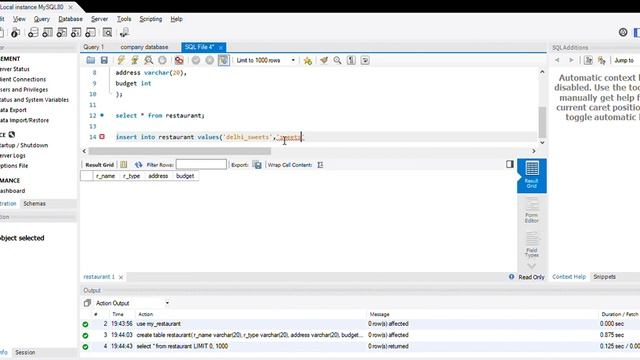Click Filter Rows input field

[201, 164]
